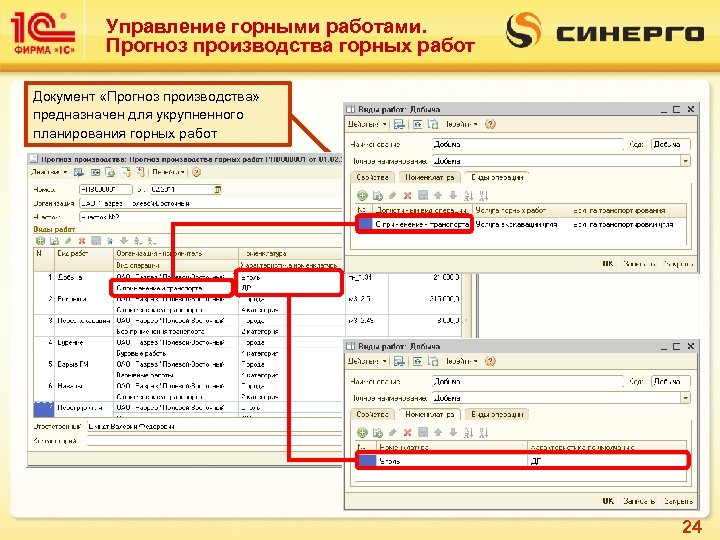Click help icon in upper Виды работ window
The height and width of the screenshot is (540, 720).
490,124
